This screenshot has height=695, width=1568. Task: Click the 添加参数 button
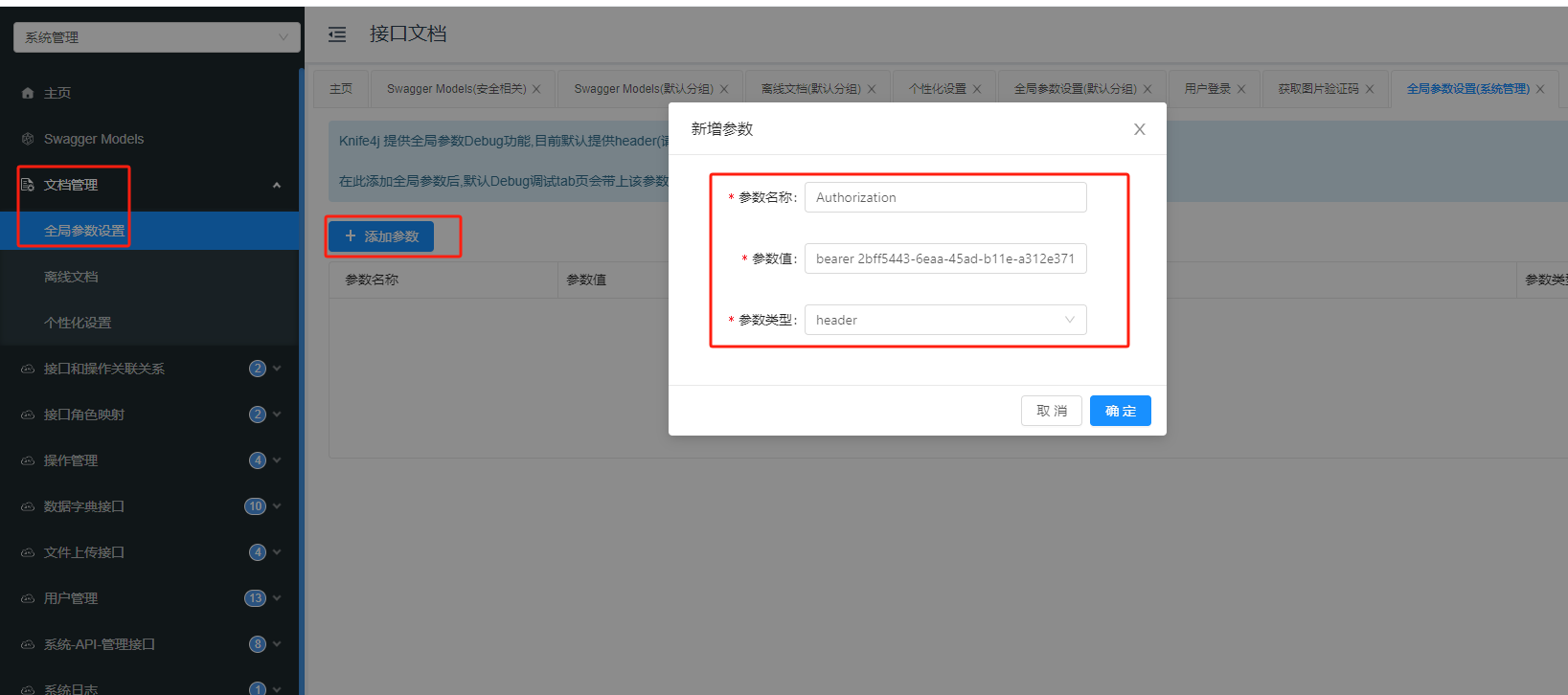pos(381,236)
